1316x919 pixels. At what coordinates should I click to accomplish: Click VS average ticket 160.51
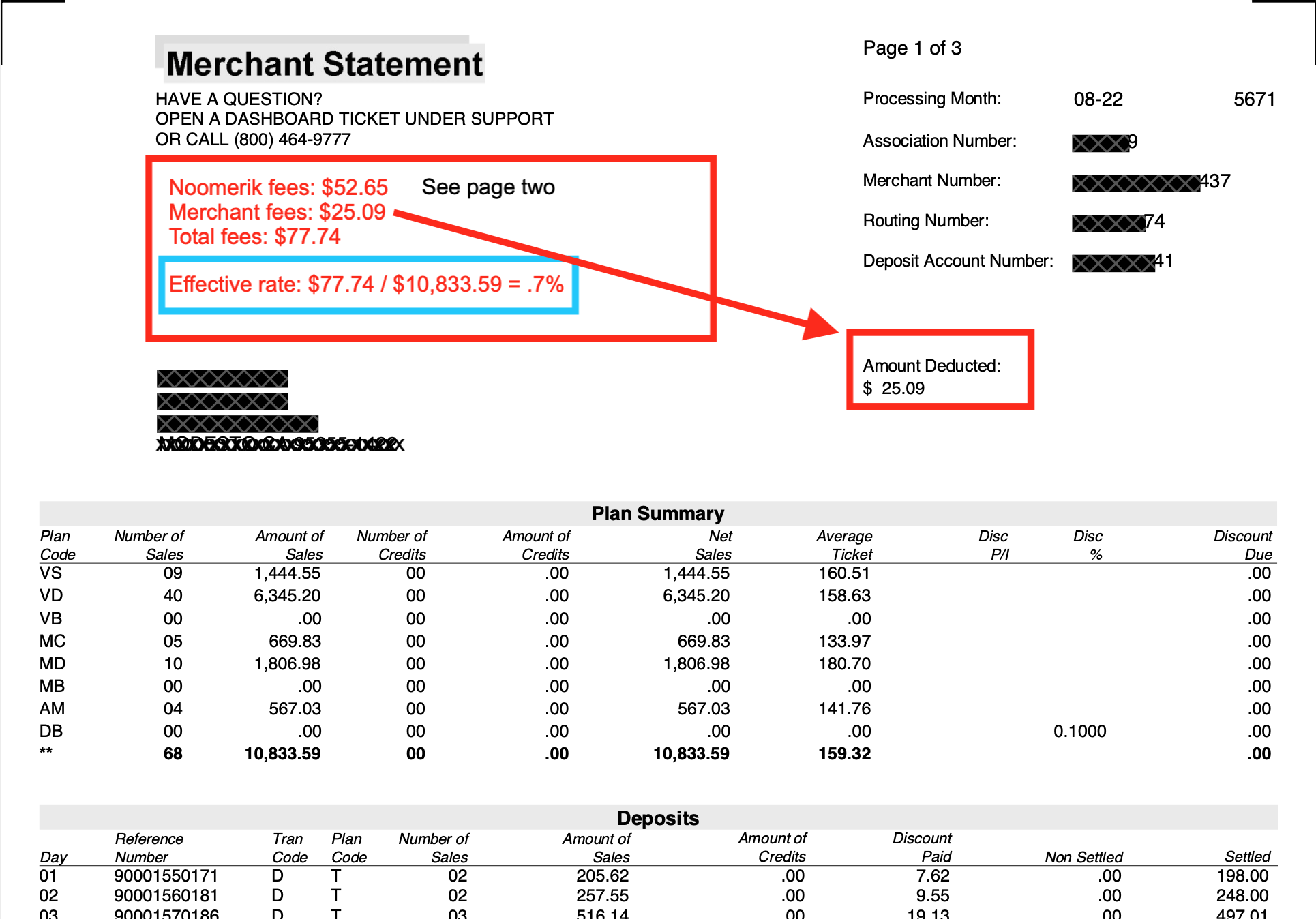point(844,573)
